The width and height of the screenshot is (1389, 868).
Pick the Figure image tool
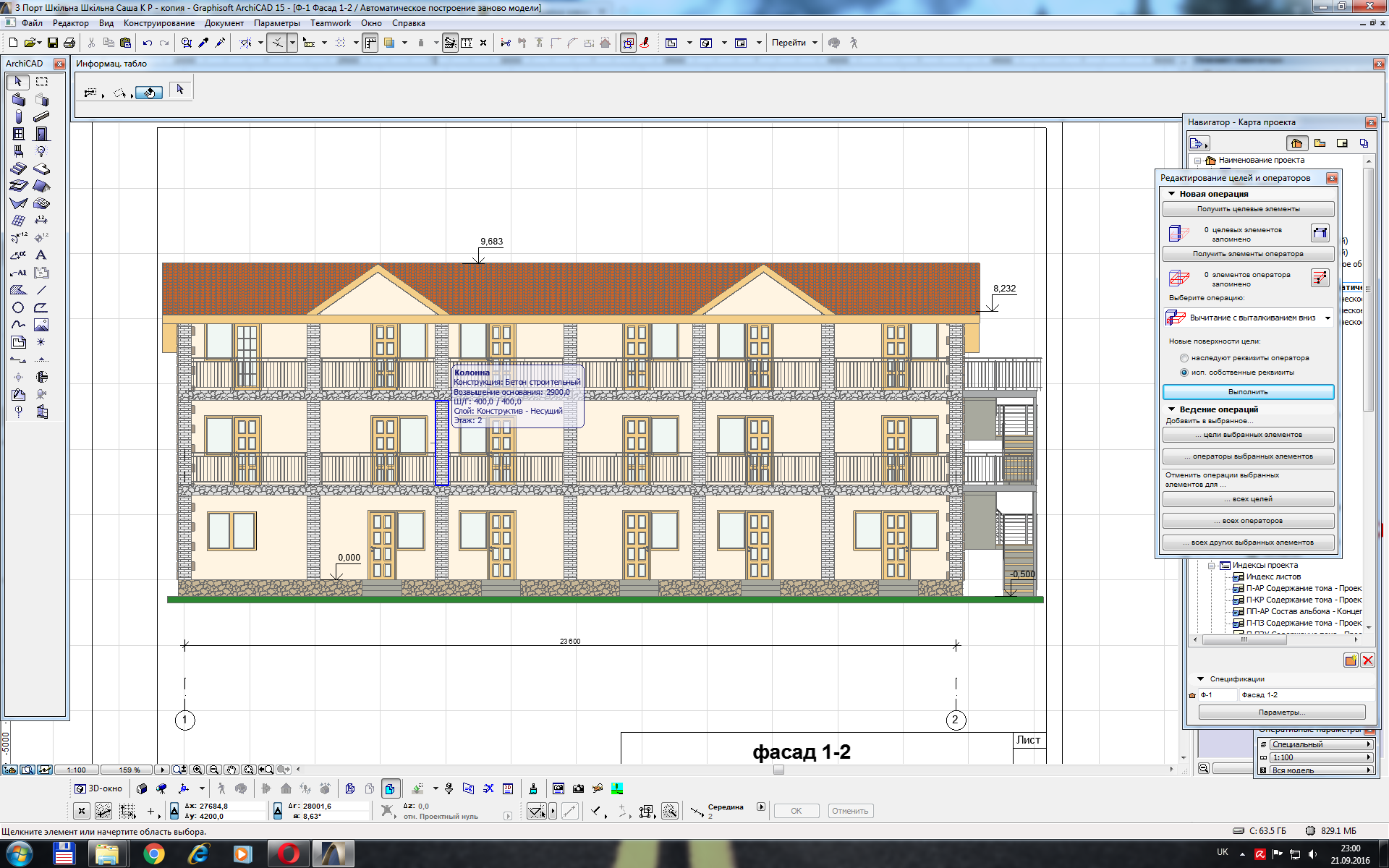click(42, 325)
